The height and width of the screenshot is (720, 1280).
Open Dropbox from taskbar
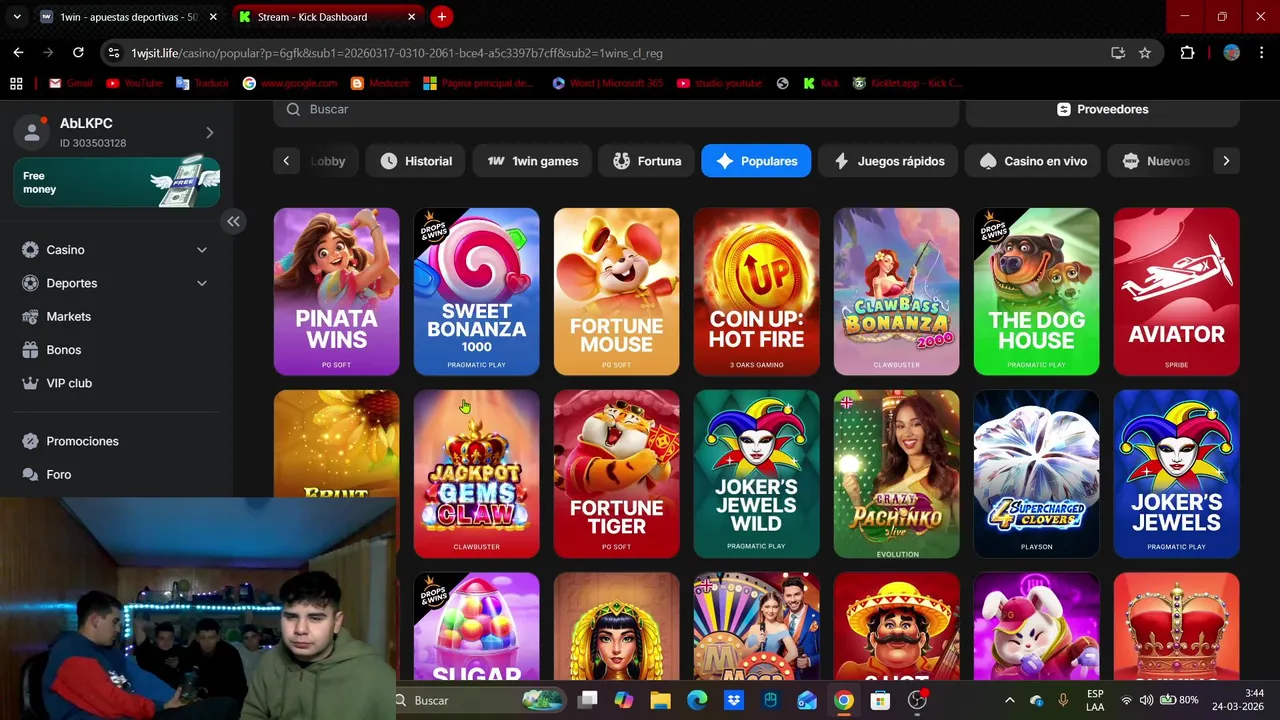click(x=733, y=700)
